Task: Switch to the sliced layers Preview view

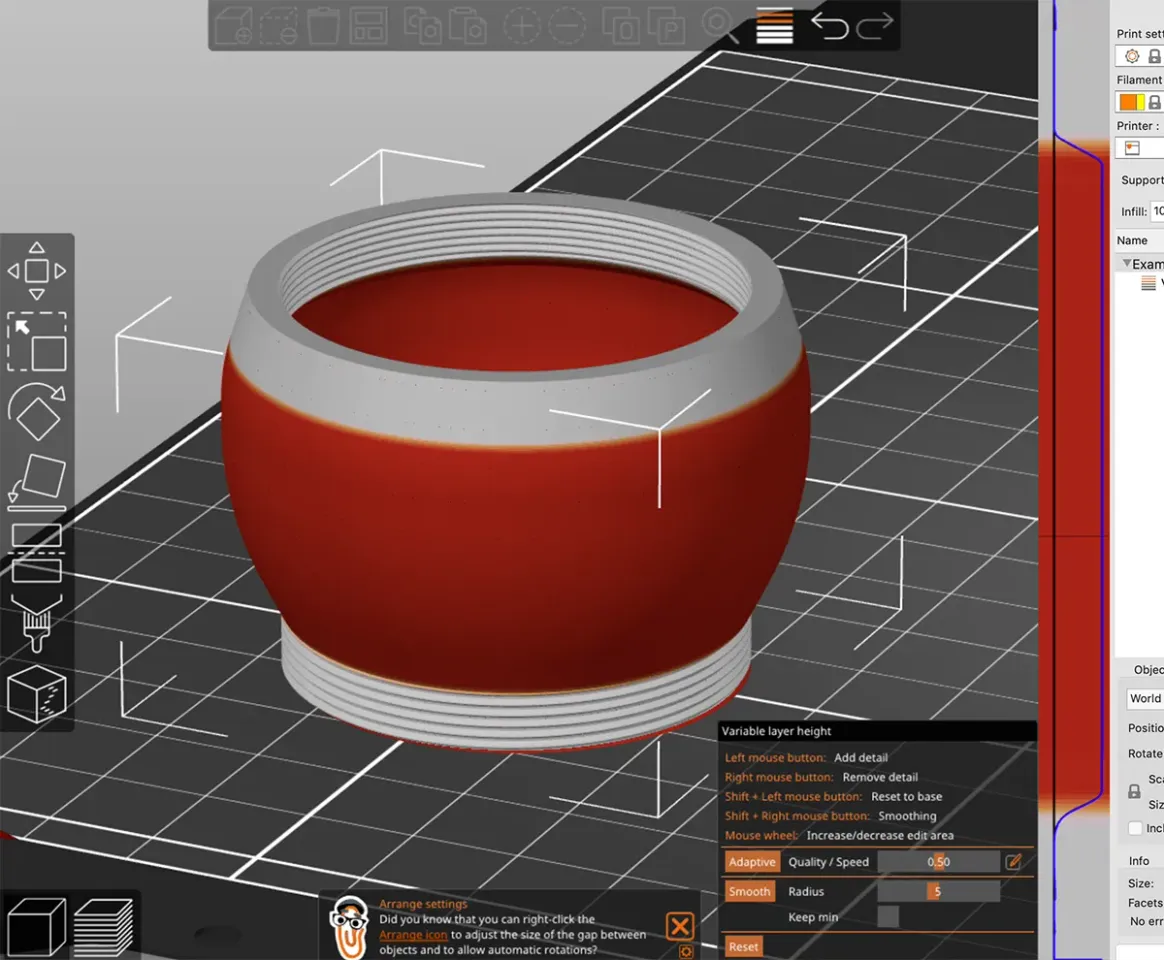Action: (103, 927)
